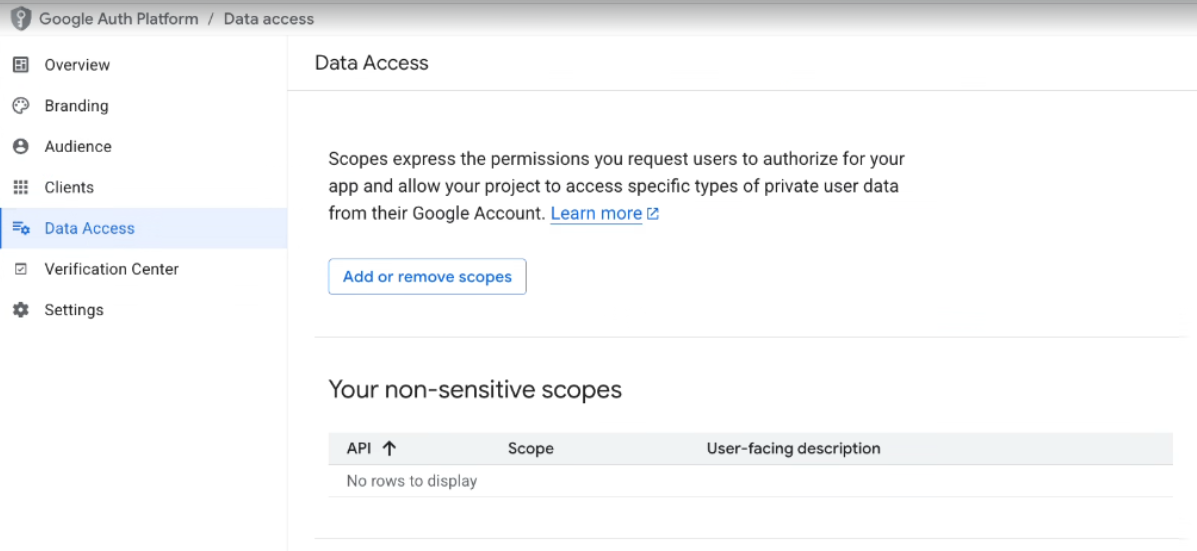1197x551 pixels.
Task: Click the Add or remove scopes button
Action: click(x=427, y=277)
